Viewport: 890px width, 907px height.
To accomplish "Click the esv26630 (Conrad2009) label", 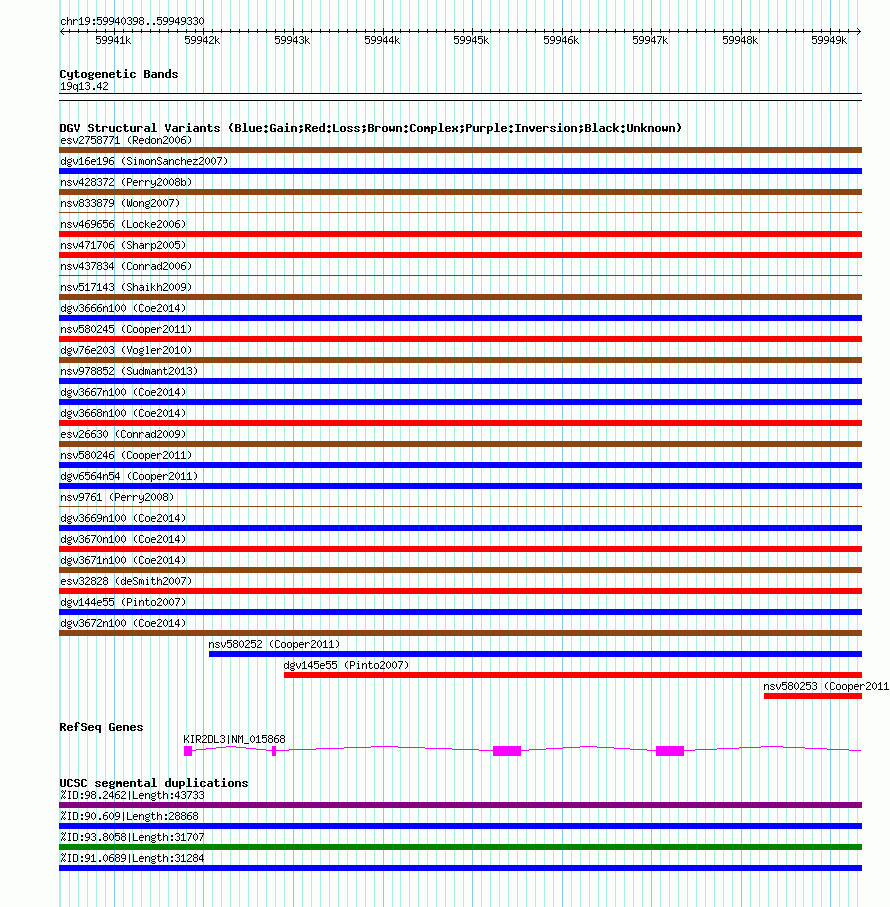I will pyautogui.click(x=123, y=434).
